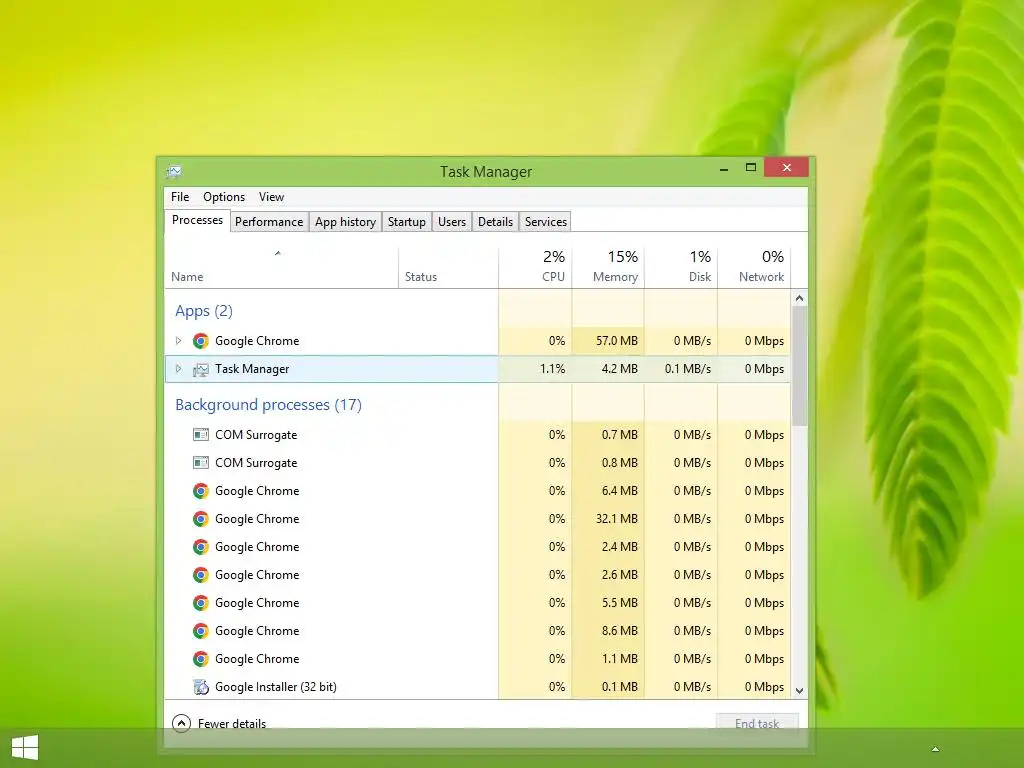Select Google Chrome 5.5 MB row name
This screenshot has width=1024, height=768.
(x=257, y=603)
